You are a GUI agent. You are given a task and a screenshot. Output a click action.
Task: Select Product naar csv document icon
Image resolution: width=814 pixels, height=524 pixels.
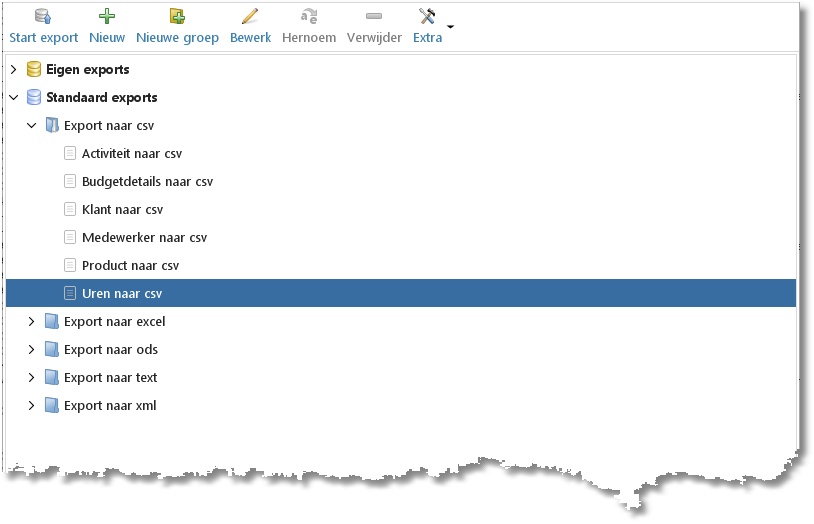pos(70,265)
